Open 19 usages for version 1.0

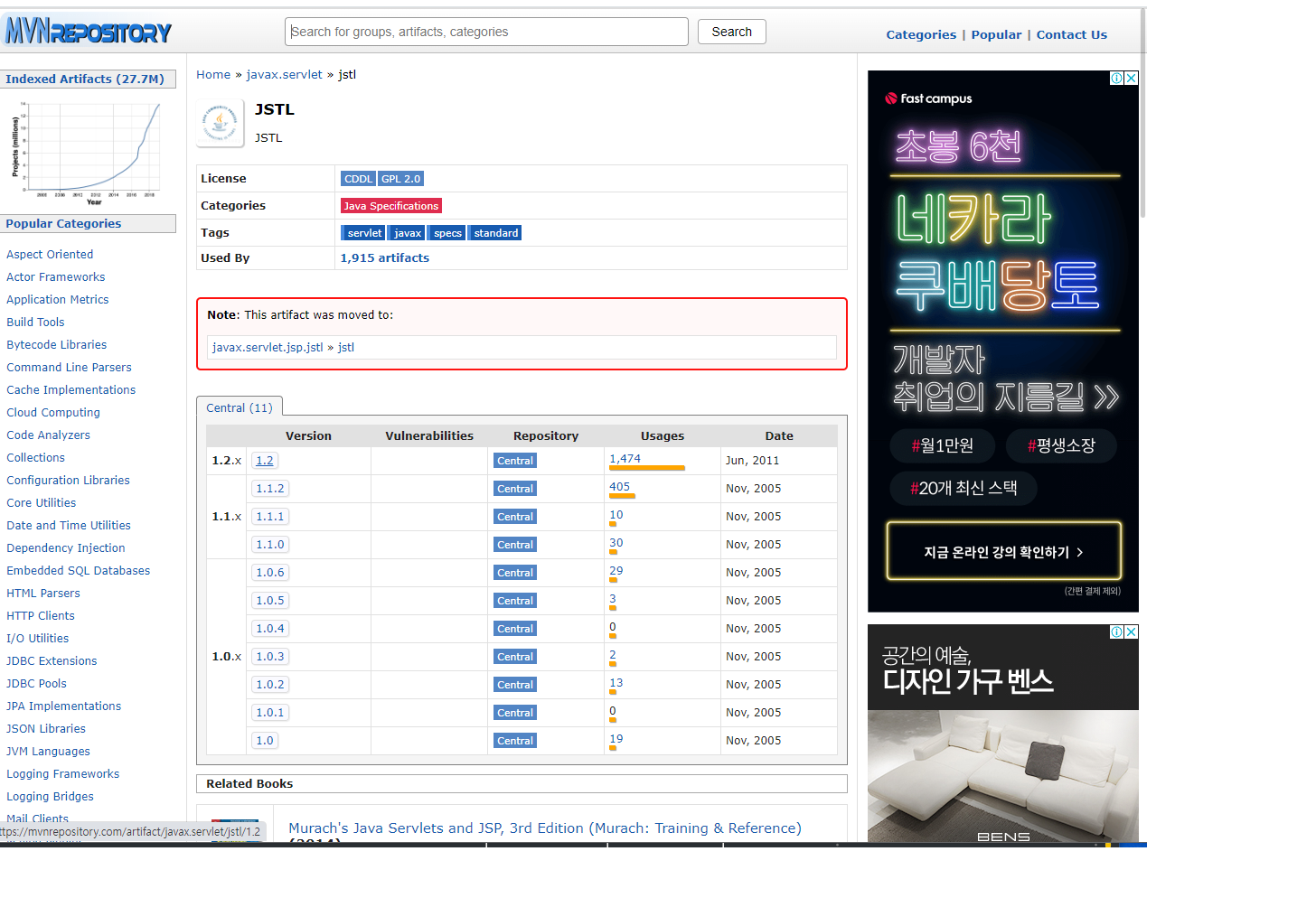[x=616, y=739]
